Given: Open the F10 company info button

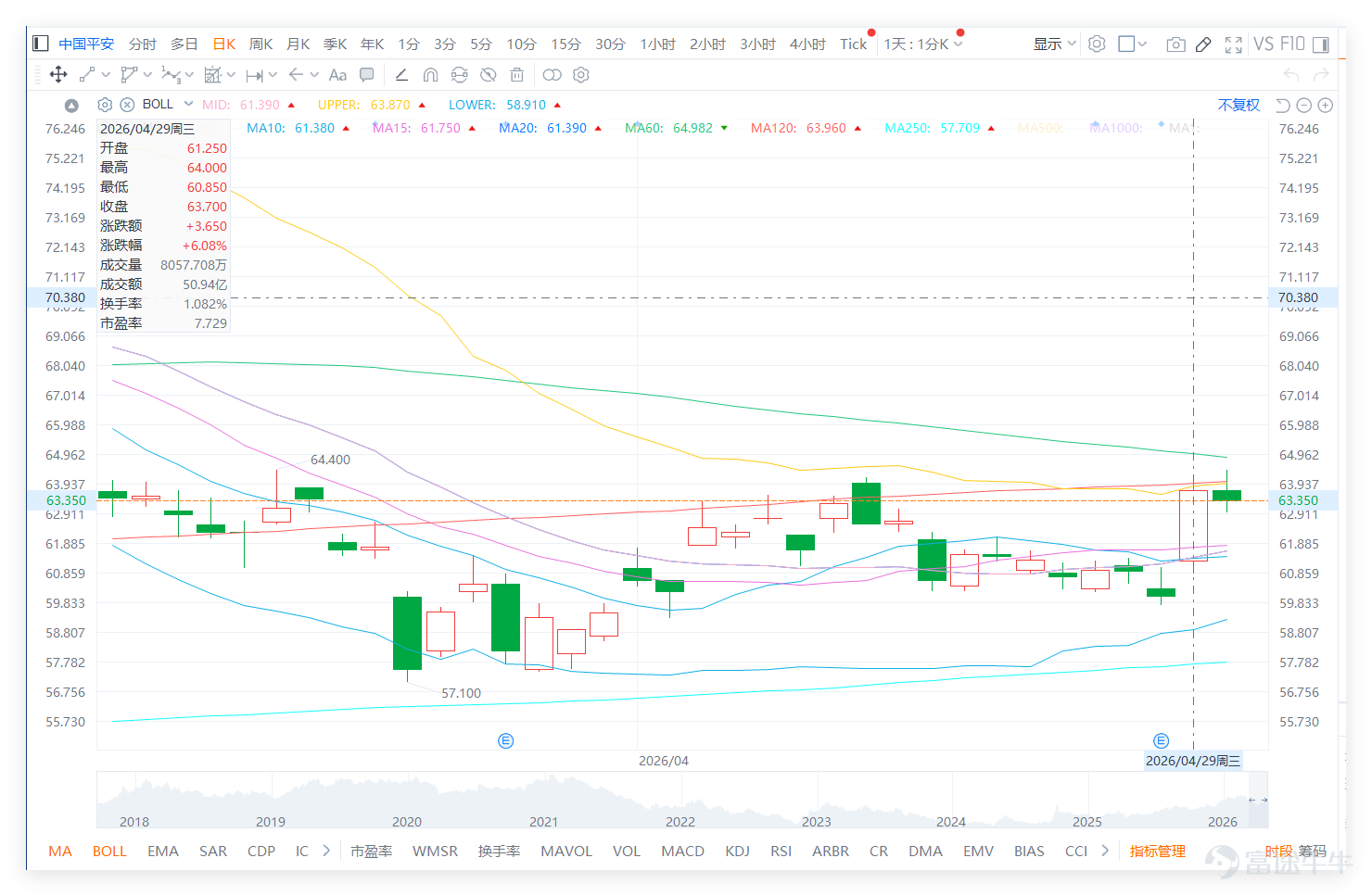Looking at the screenshot, I should click(x=1292, y=44).
